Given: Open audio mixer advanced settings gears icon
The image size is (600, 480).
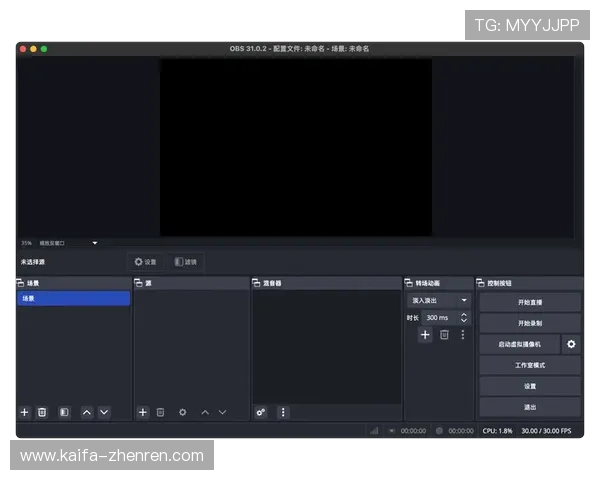Looking at the screenshot, I should (x=261, y=412).
